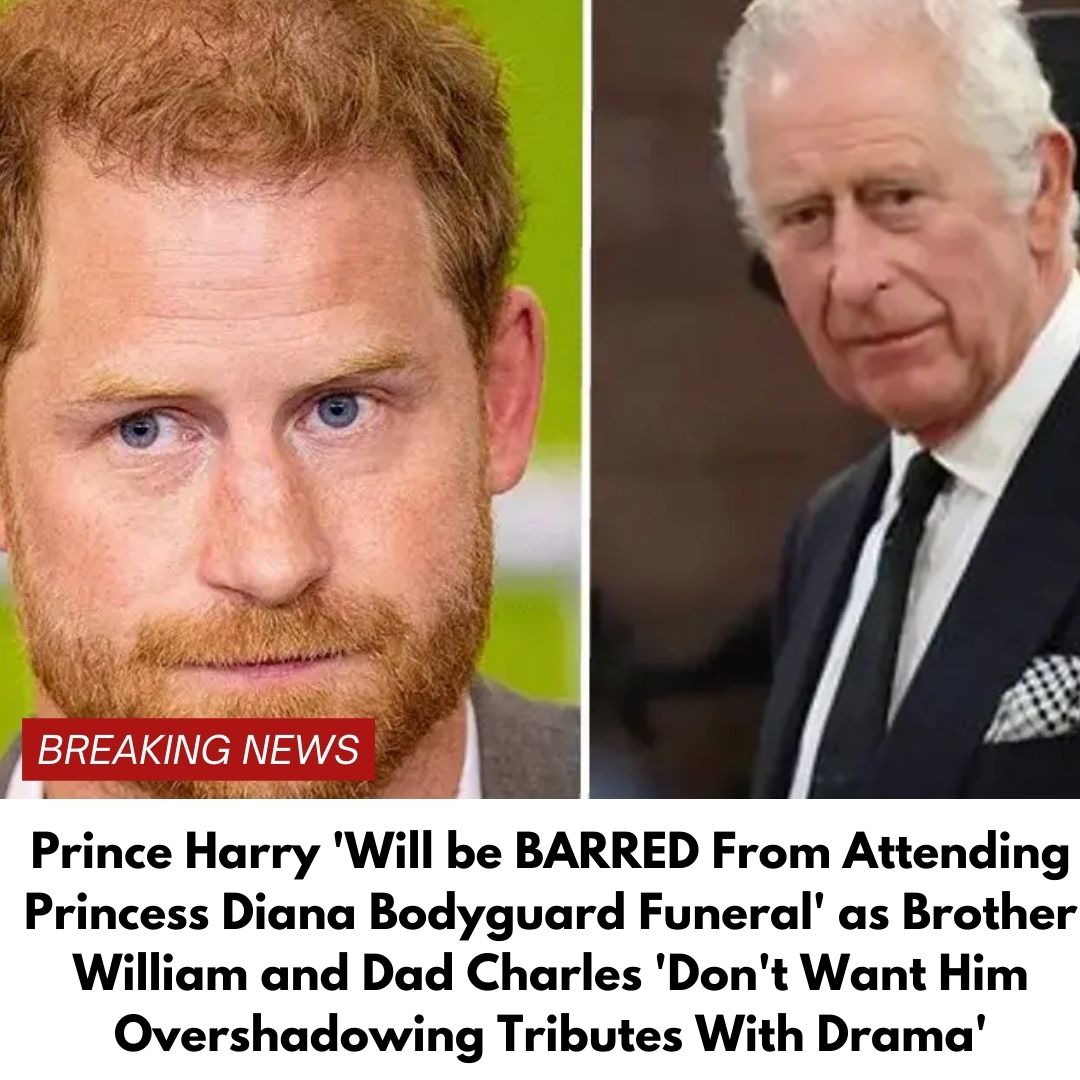The width and height of the screenshot is (1080, 1080).
Task: Select the word BARRED in the headline
Action: (x=607, y=852)
